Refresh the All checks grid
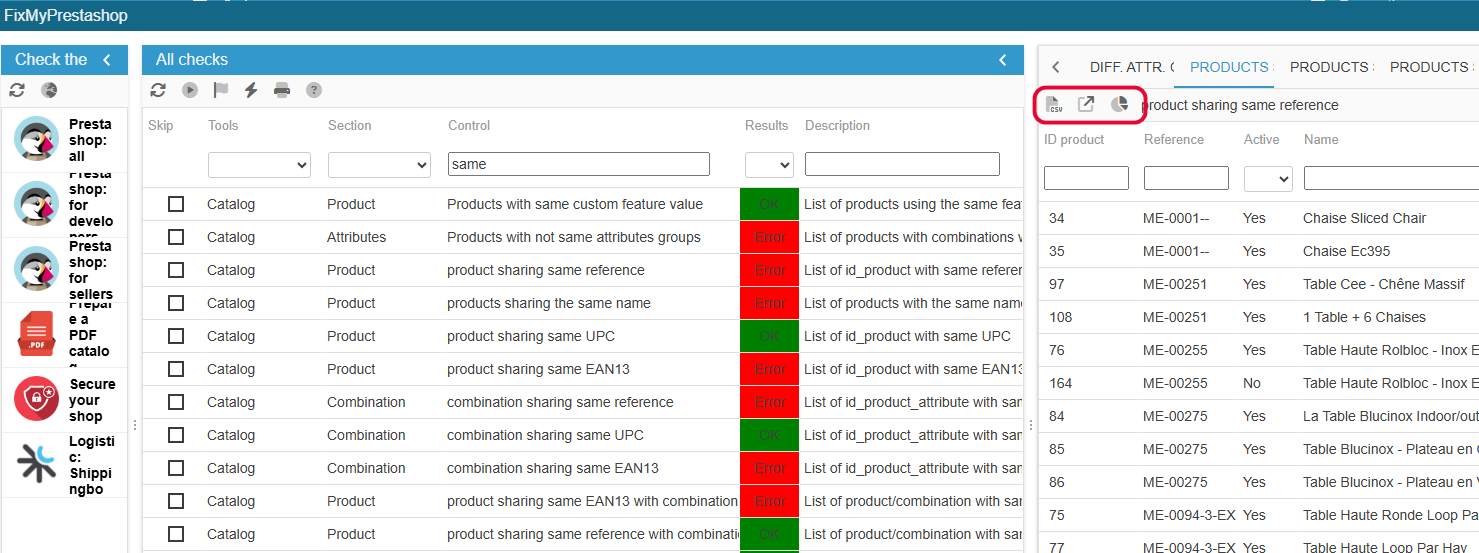 pos(158,90)
